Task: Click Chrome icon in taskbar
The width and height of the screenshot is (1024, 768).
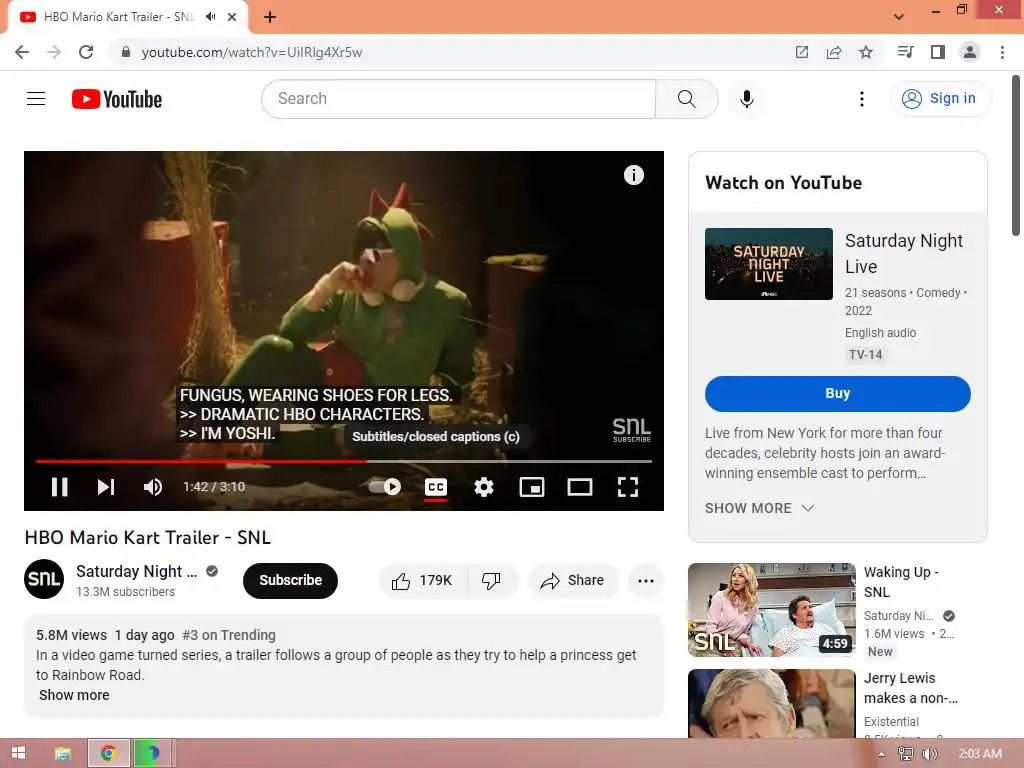Action: pyautogui.click(x=108, y=753)
